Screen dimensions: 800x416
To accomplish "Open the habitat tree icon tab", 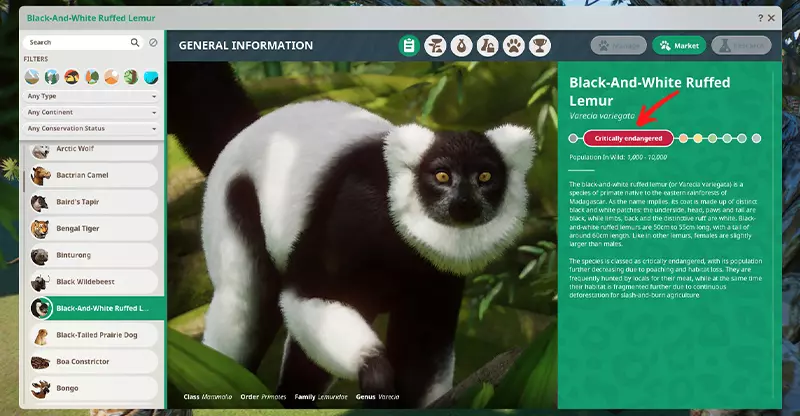I will pos(435,46).
